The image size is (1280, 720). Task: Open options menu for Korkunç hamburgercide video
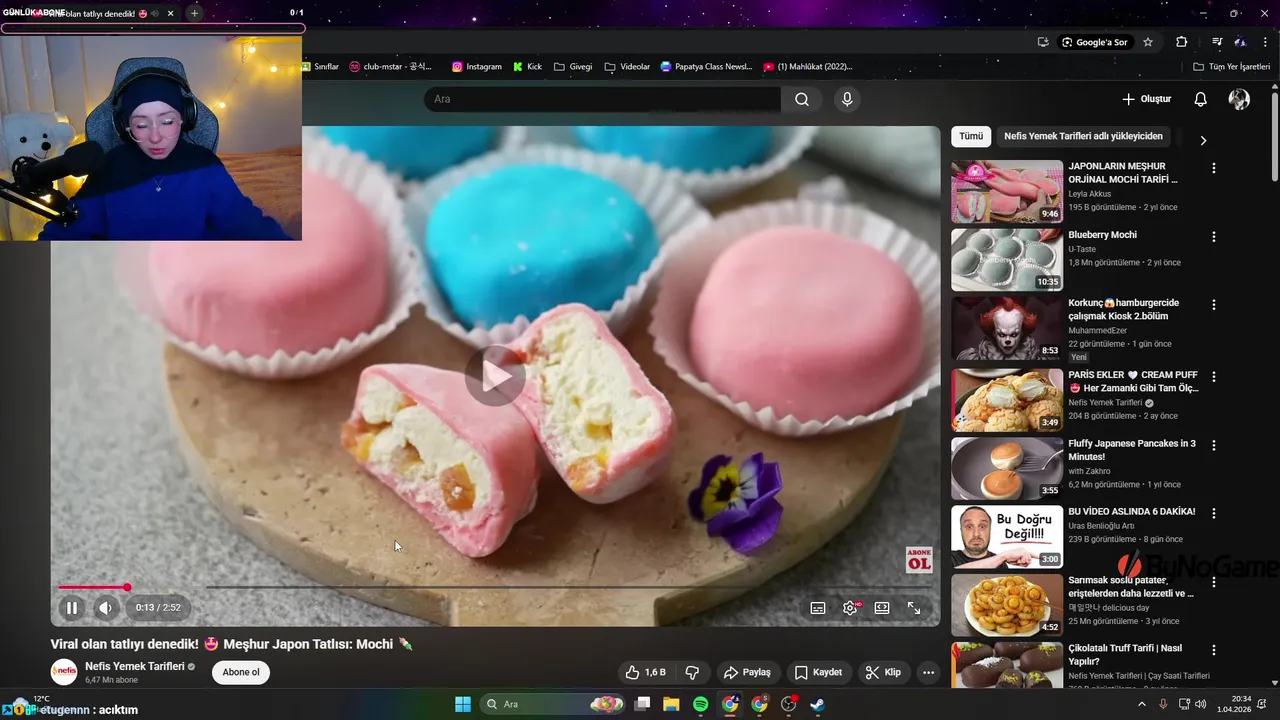pyautogui.click(x=1214, y=305)
